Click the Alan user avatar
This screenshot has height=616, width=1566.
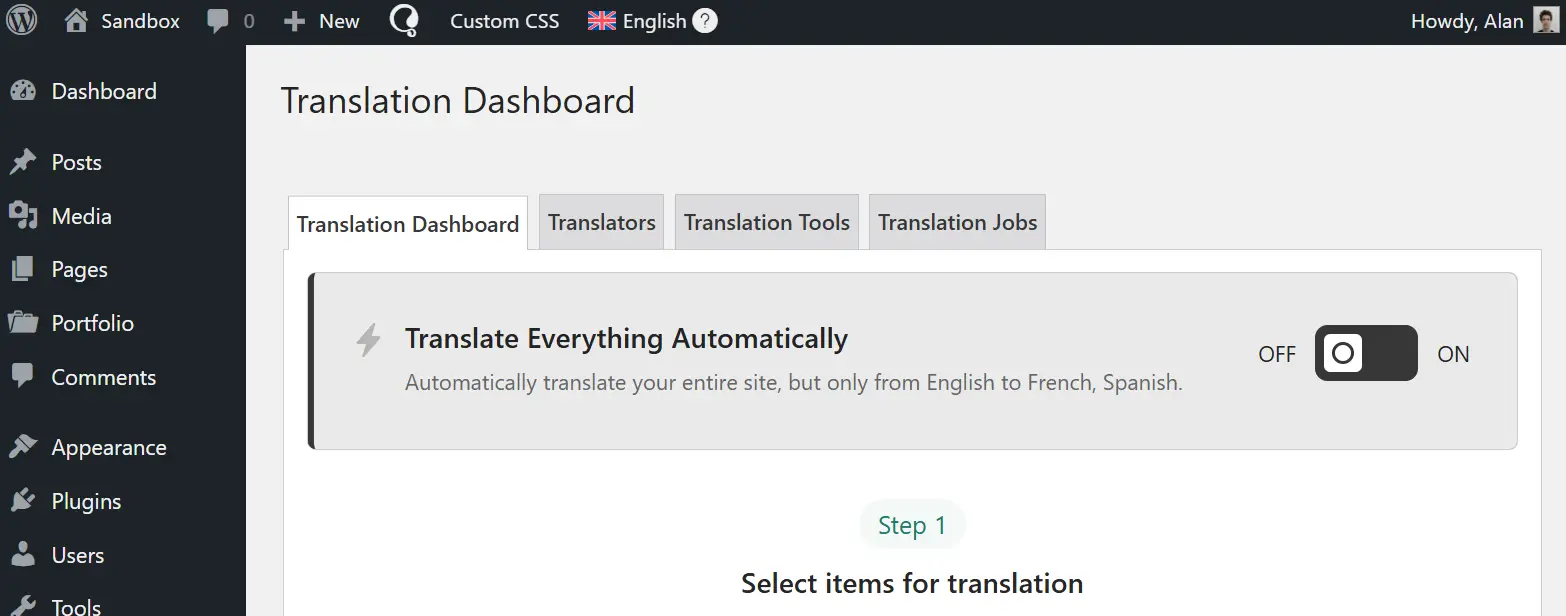pyautogui.click(x=1545, y=21)
